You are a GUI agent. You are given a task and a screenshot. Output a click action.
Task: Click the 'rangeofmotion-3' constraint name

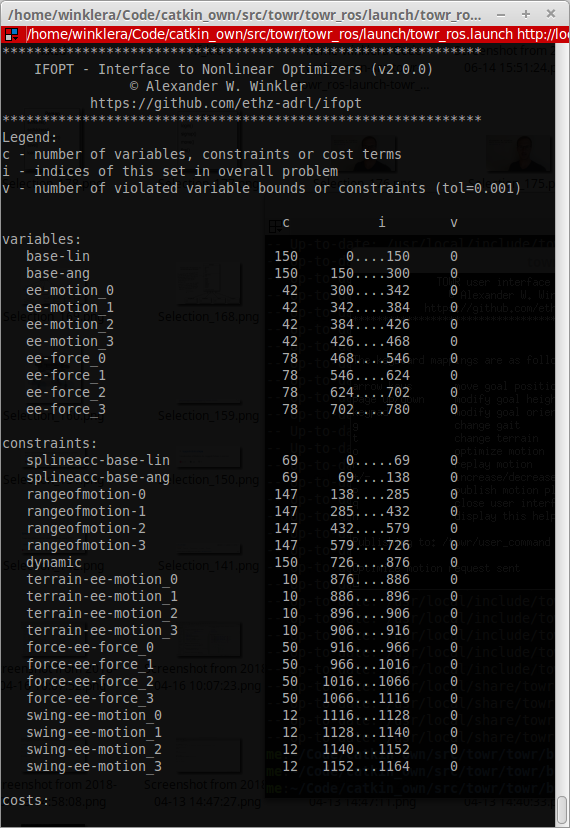[x=86, y=545]
